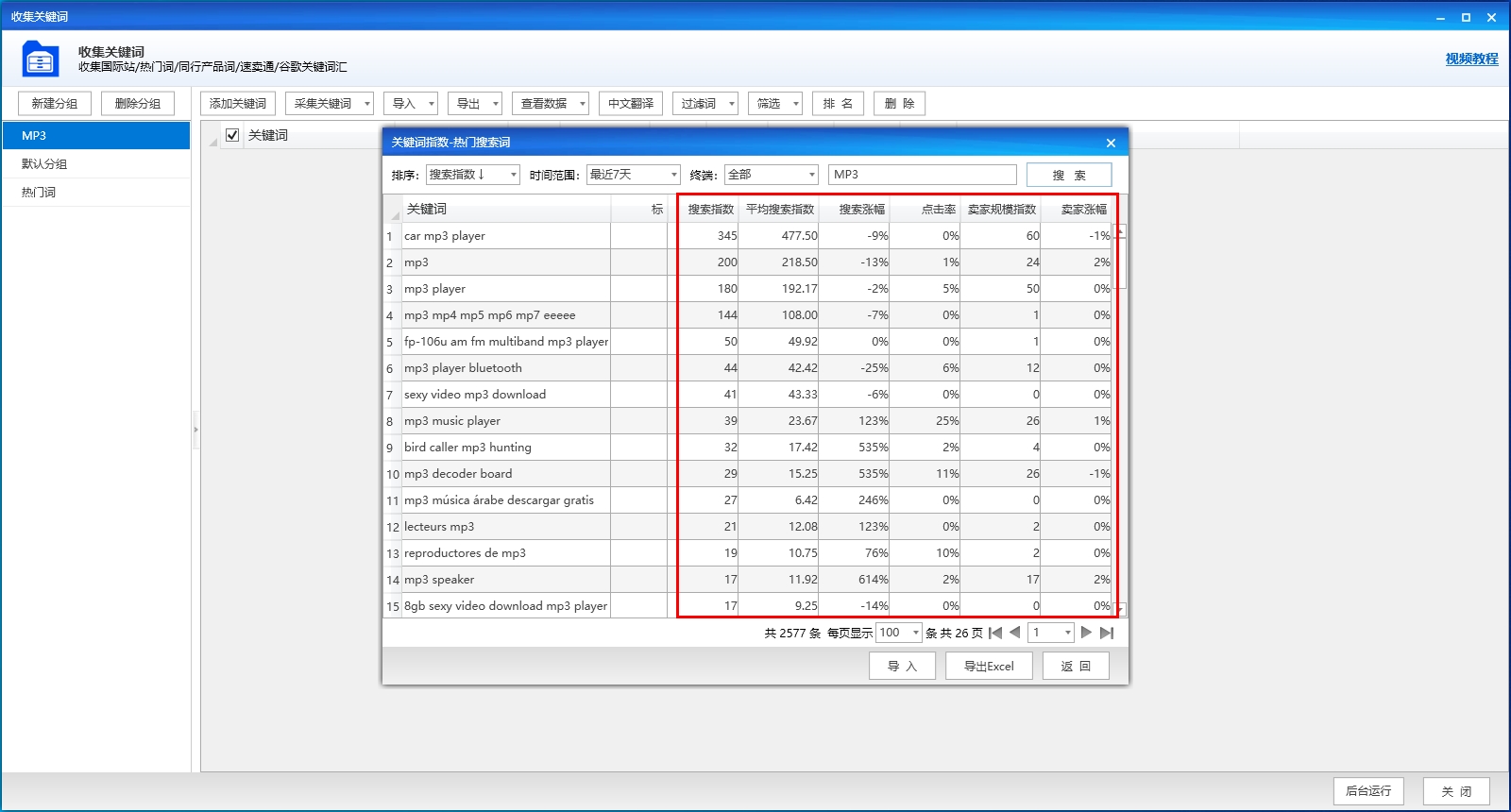Screen dimensions: 1511x812
Task: Click the 返回 button
Action: 1076,666
